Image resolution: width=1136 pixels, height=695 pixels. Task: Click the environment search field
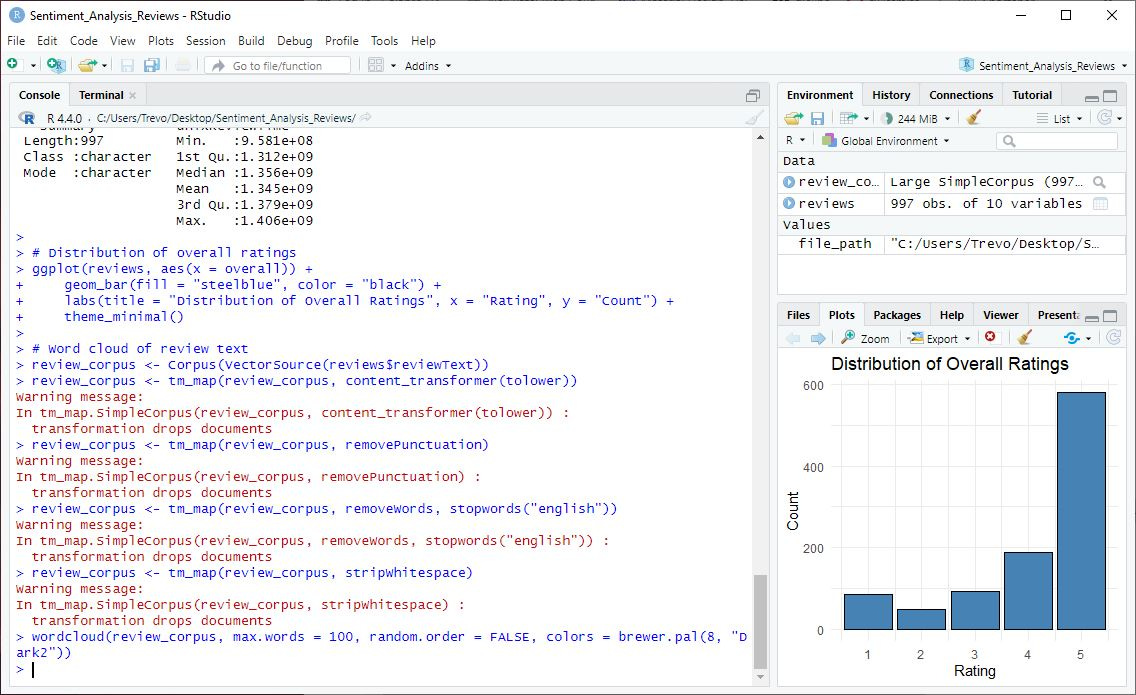[1056, 141]
